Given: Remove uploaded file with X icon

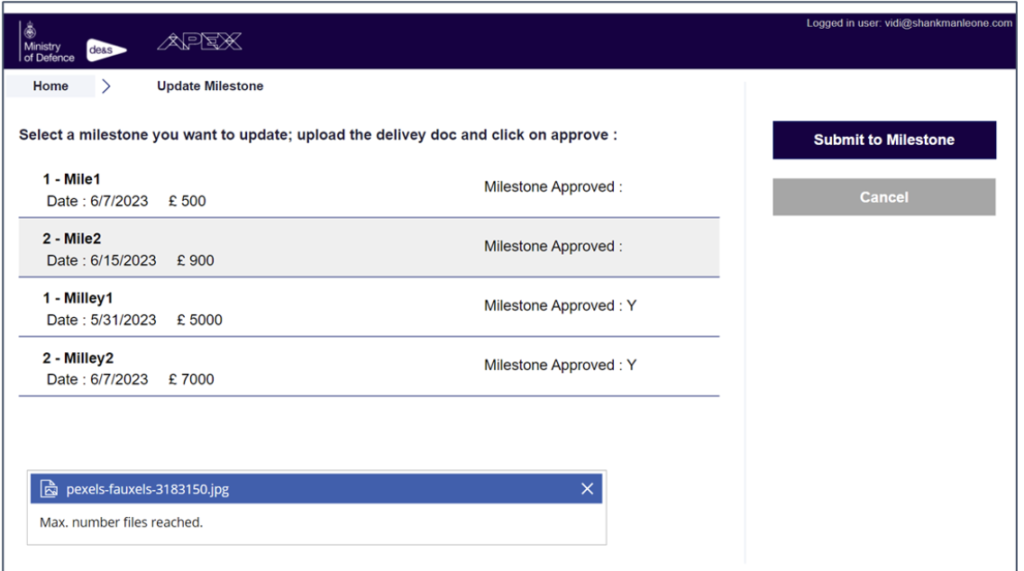Looking at the screenshot, I should pos(587,489).
